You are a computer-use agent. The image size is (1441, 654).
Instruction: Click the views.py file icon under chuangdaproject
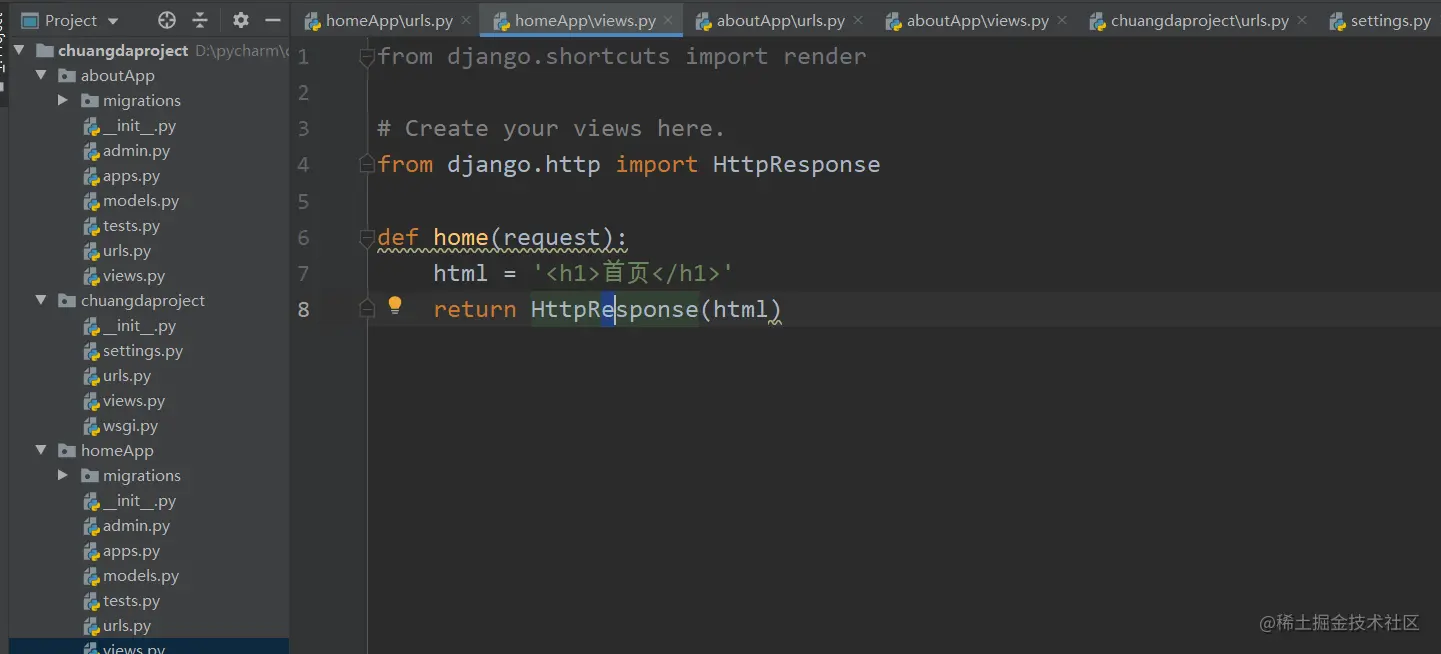pos(91,400)
